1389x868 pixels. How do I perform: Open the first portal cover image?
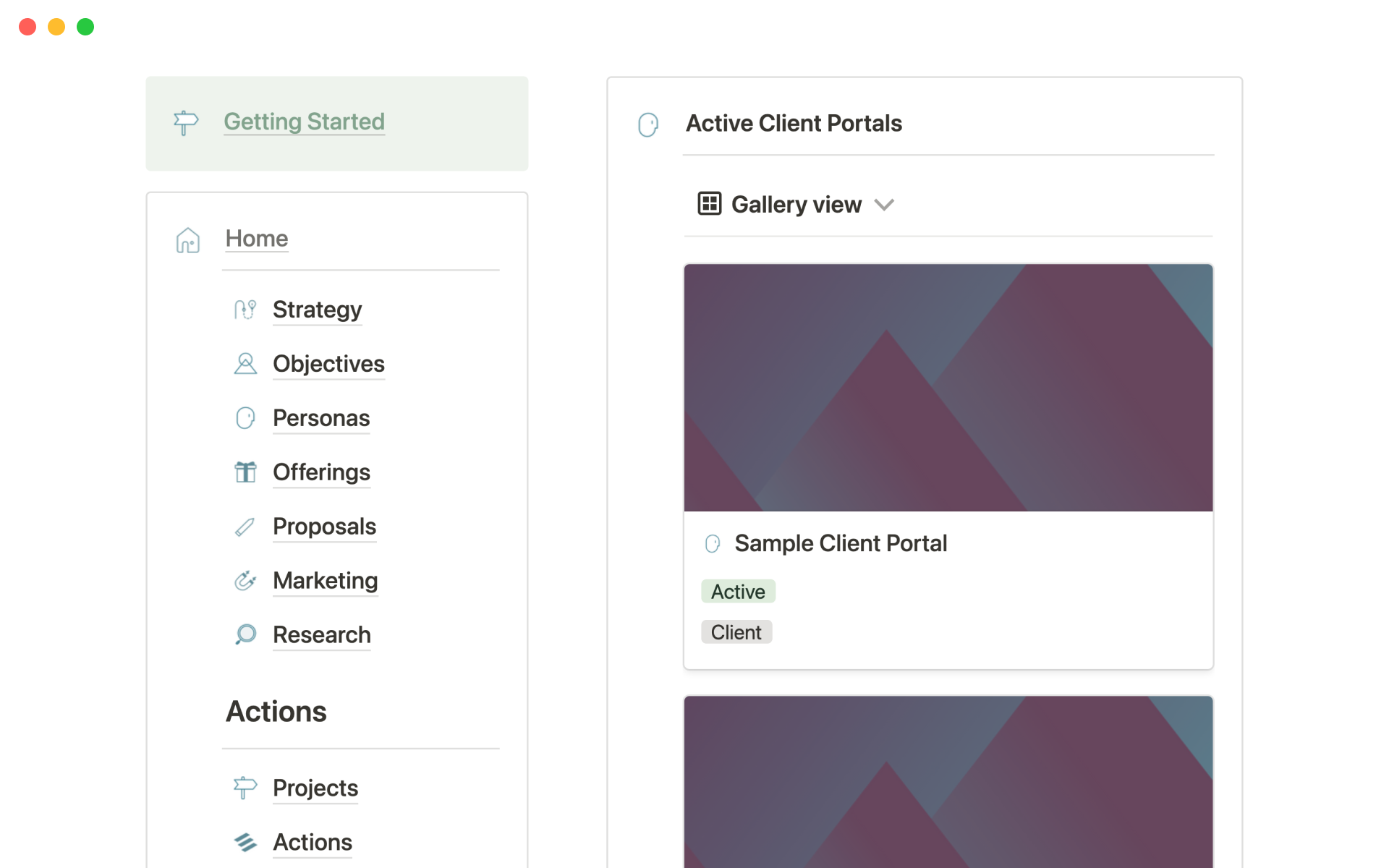click(x=948, y=388)
